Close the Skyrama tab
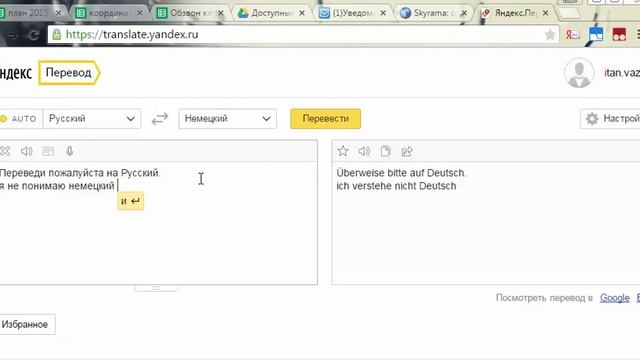Screen dimensions: 640x360 click(464, 13)
